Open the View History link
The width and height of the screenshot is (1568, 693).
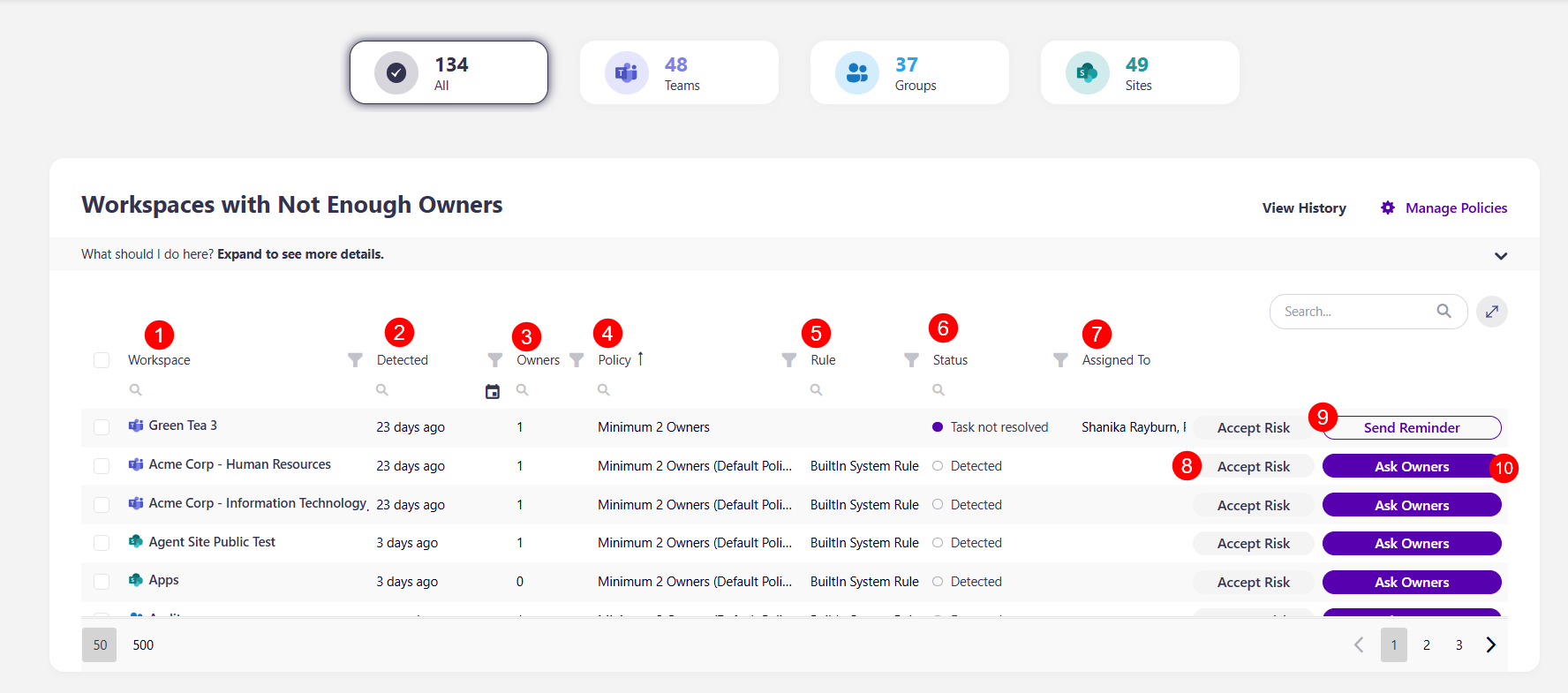pos(1303,208)
